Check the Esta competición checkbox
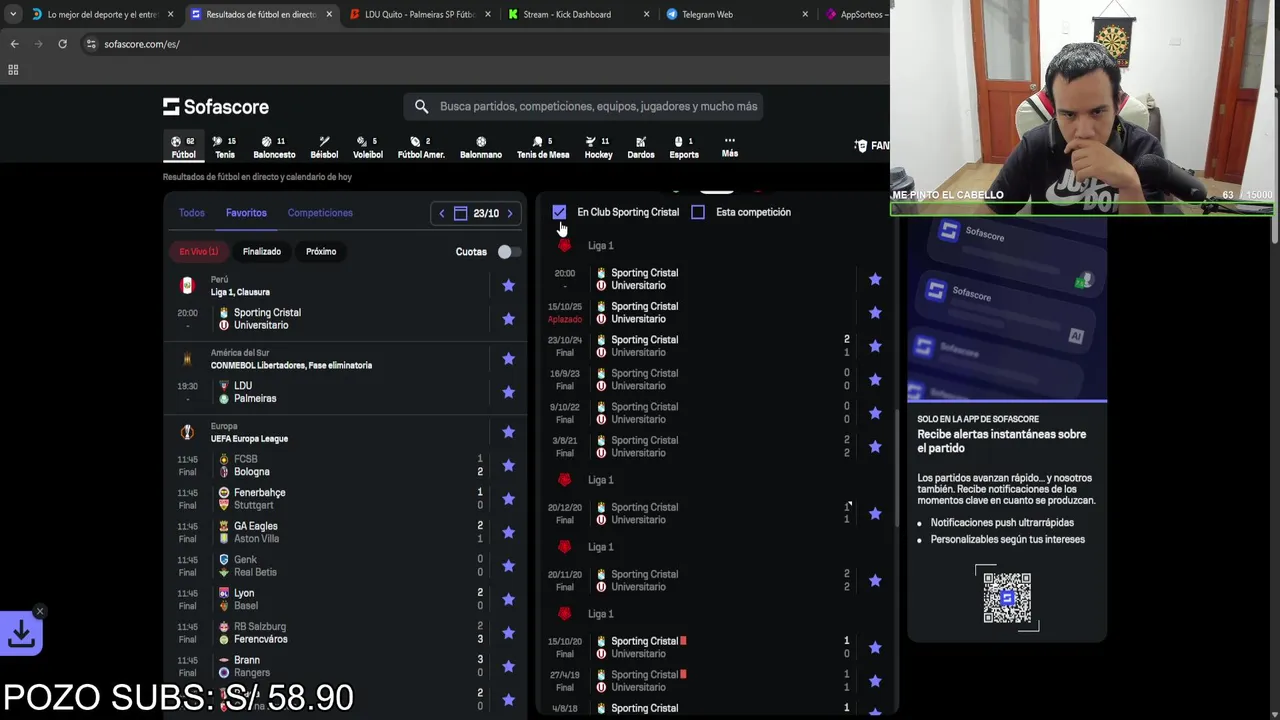Viewport: 1280px width, 720px height. (x=698, y=212)
